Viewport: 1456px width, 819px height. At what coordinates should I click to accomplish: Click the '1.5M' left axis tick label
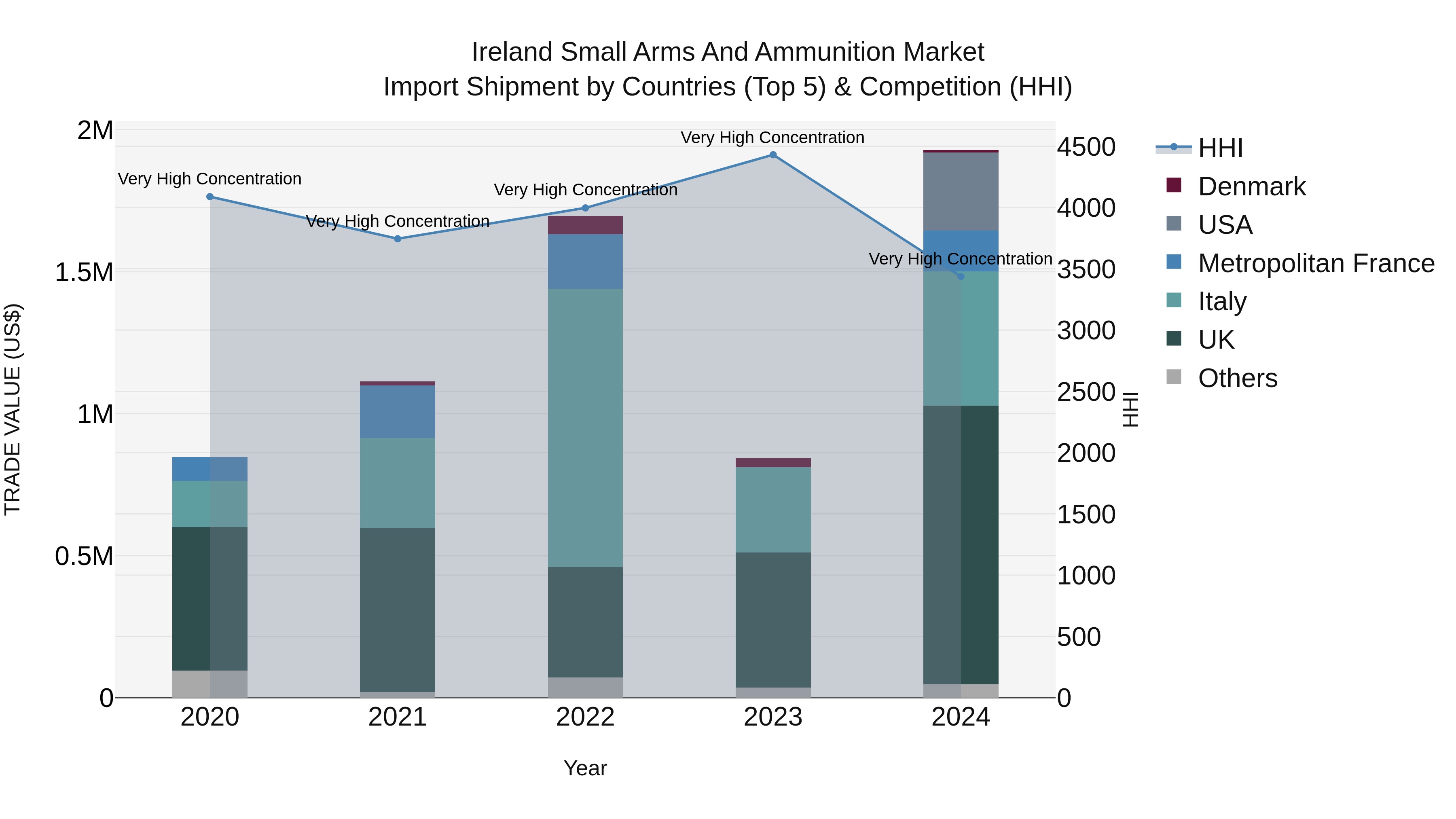pos(84,273)
